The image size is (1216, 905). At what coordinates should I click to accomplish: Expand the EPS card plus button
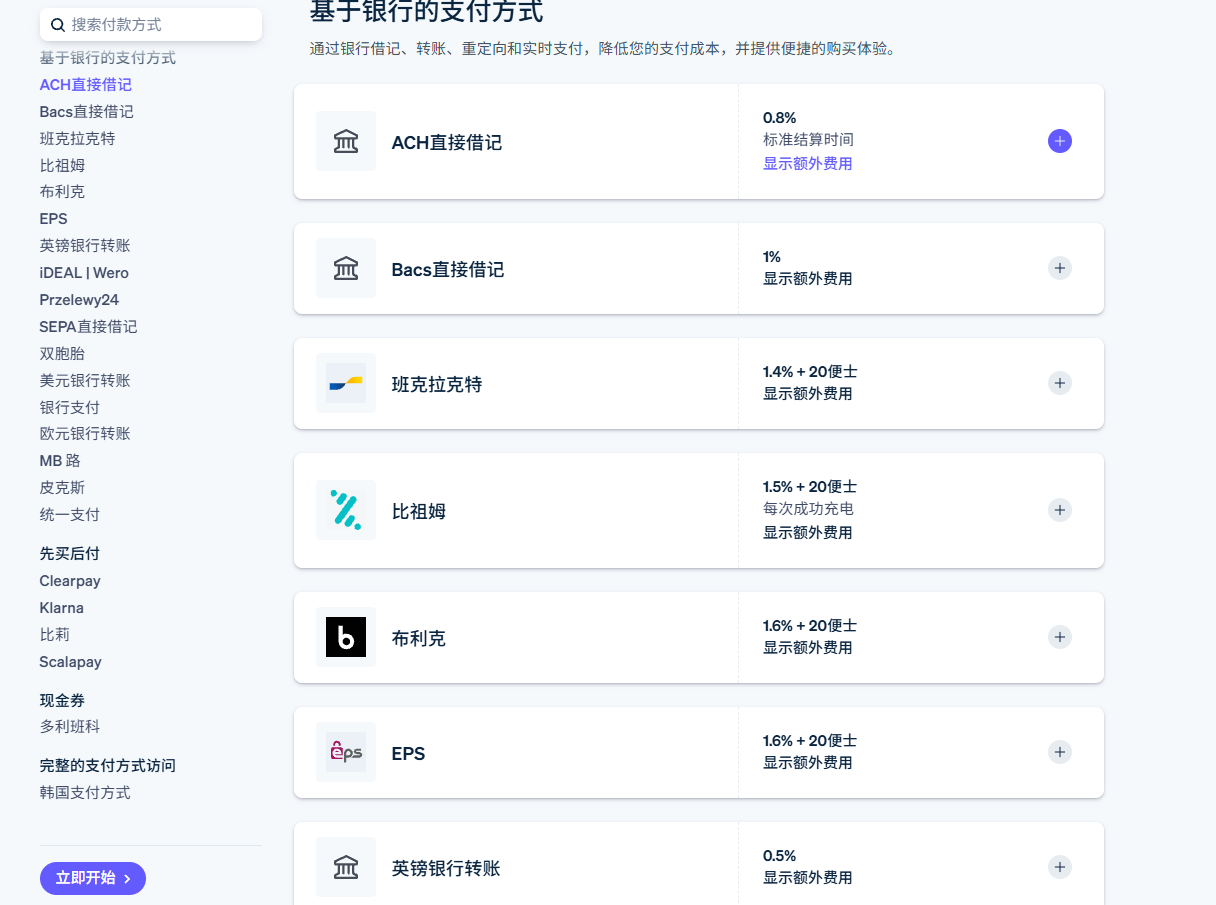[x=1060, y=752]
